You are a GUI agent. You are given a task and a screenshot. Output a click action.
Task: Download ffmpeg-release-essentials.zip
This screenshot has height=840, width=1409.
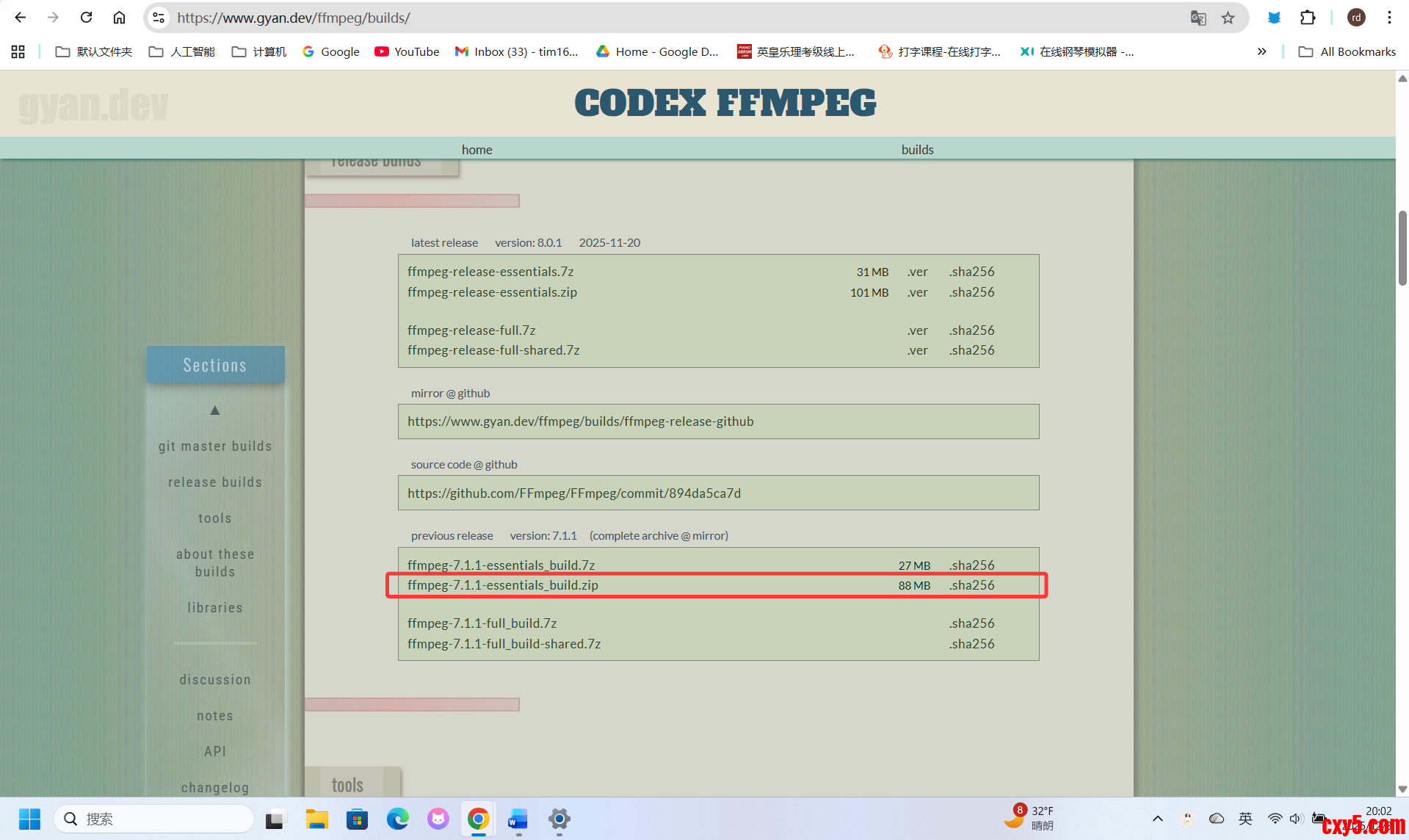[x=492, y=292]
